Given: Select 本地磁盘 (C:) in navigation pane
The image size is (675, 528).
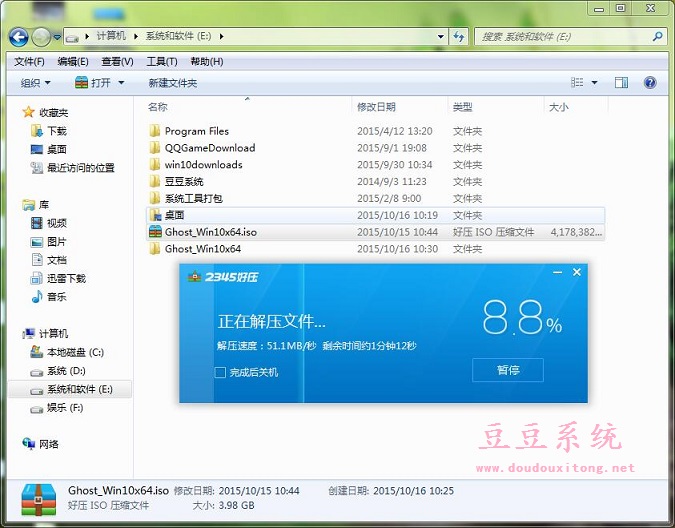Looking at the screenshot, I should 74,353.
